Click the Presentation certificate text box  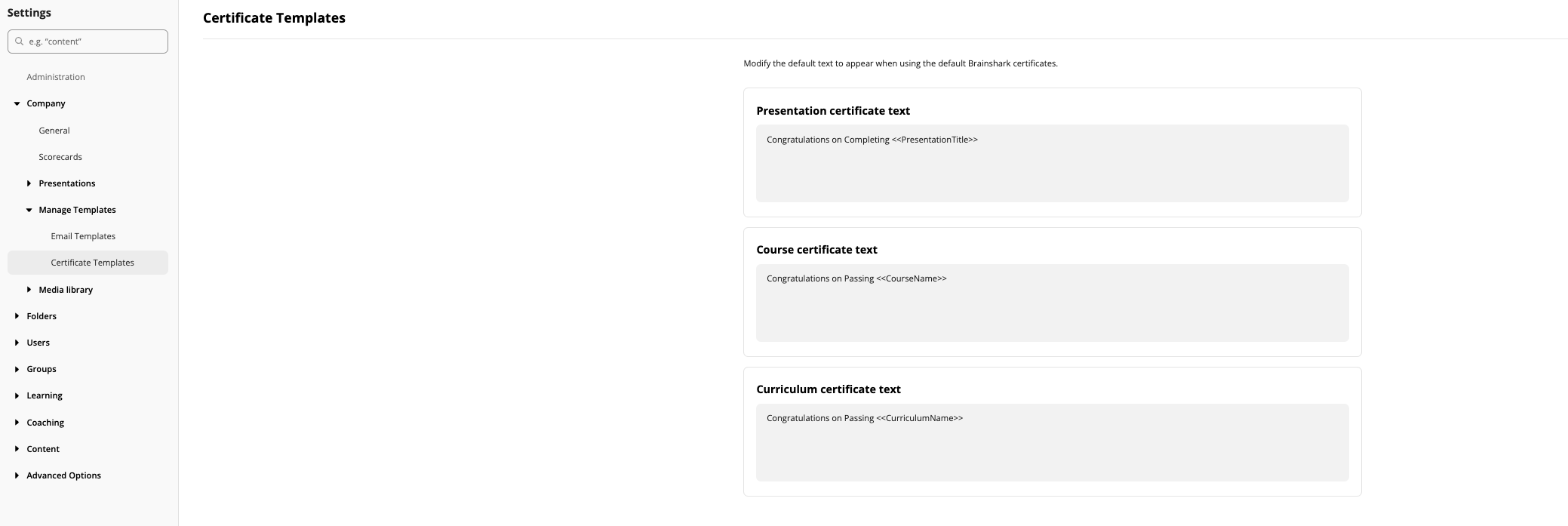pos(1052,163)
